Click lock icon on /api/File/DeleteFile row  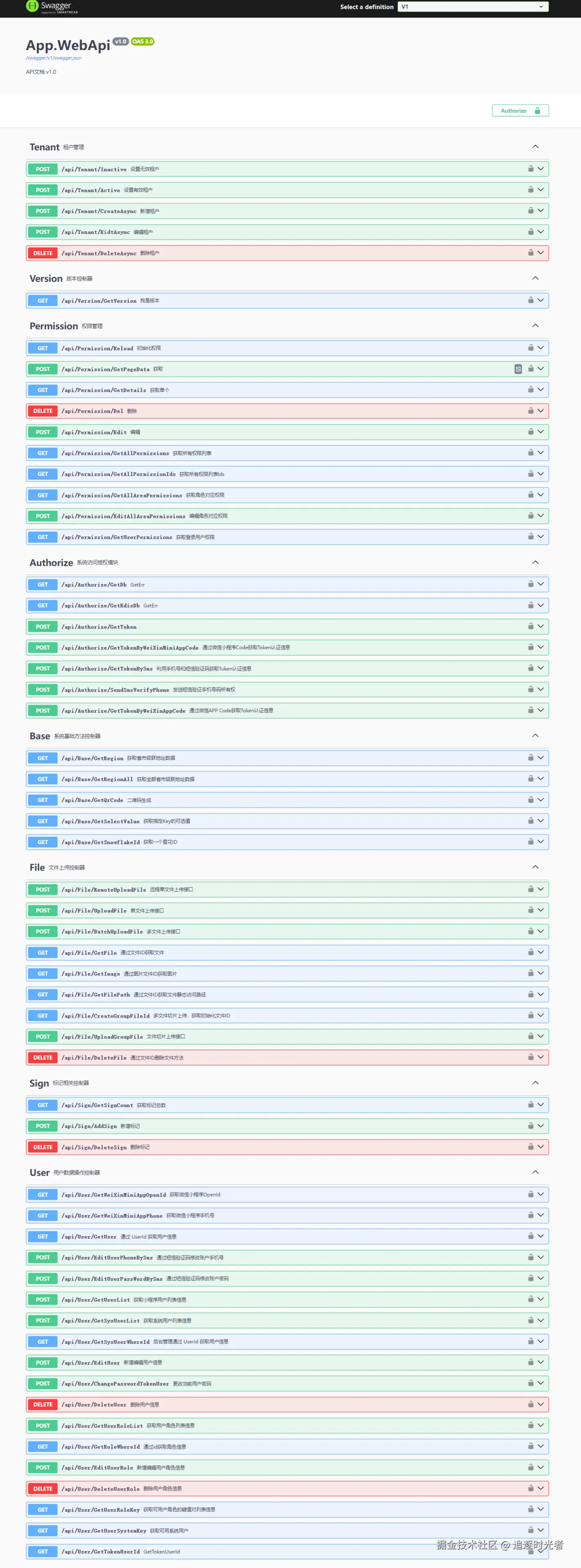[531, 1057]
